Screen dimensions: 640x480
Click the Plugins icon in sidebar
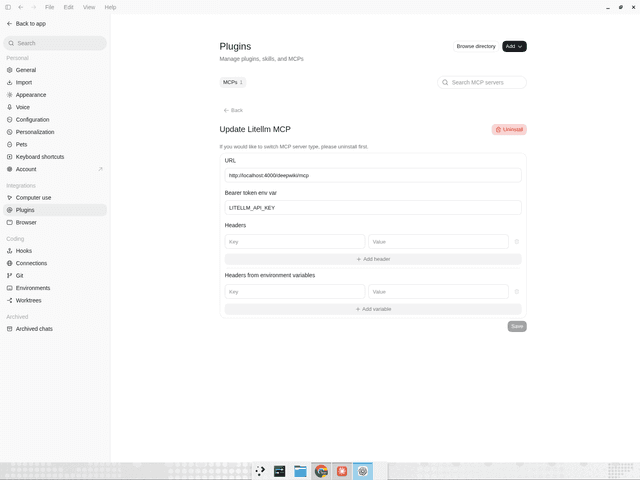[x=9, y=210]
